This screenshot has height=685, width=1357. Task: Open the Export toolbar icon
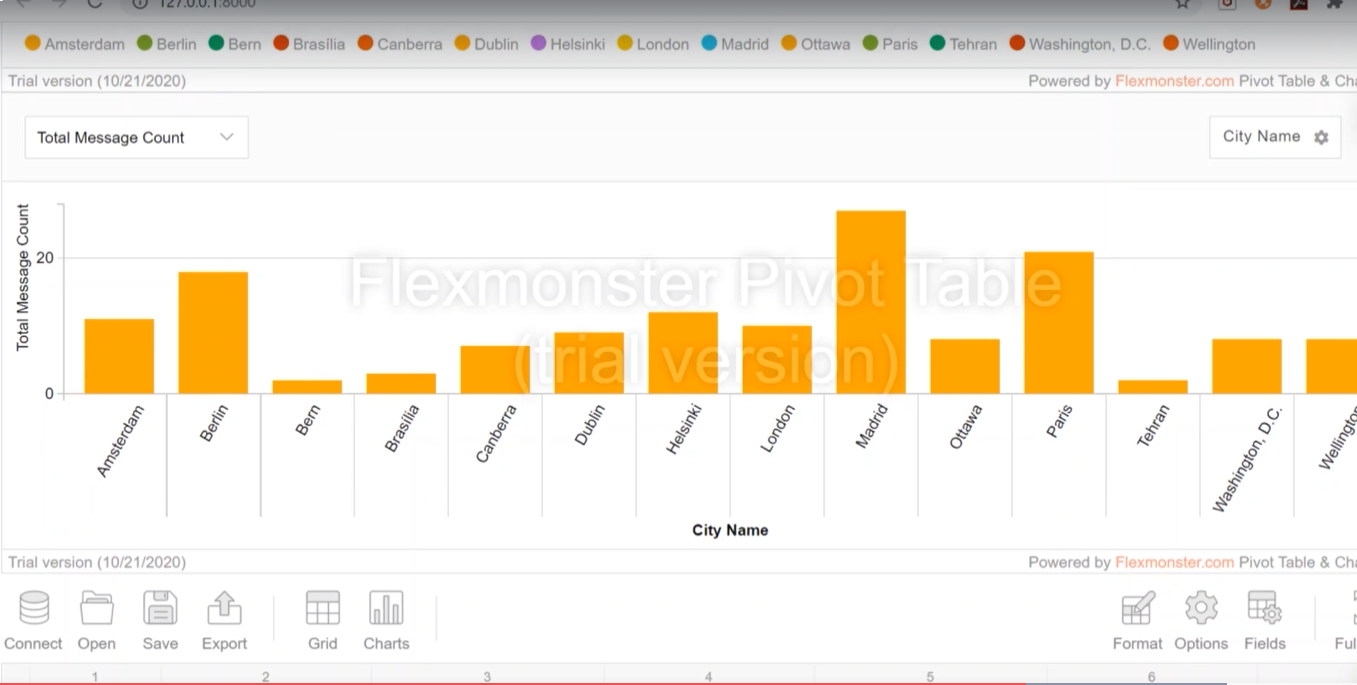[x=224, y=608]
